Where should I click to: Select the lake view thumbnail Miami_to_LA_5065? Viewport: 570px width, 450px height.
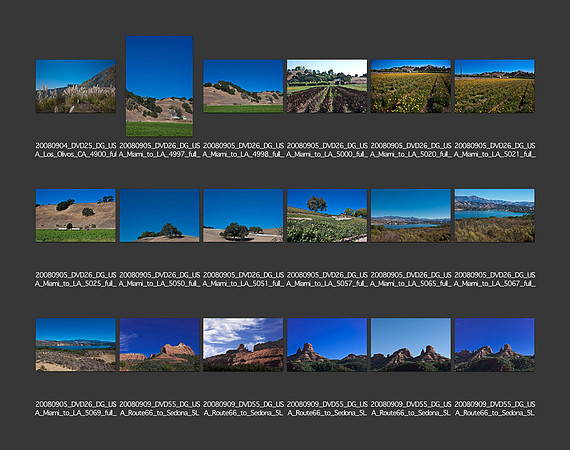(411, 215)
